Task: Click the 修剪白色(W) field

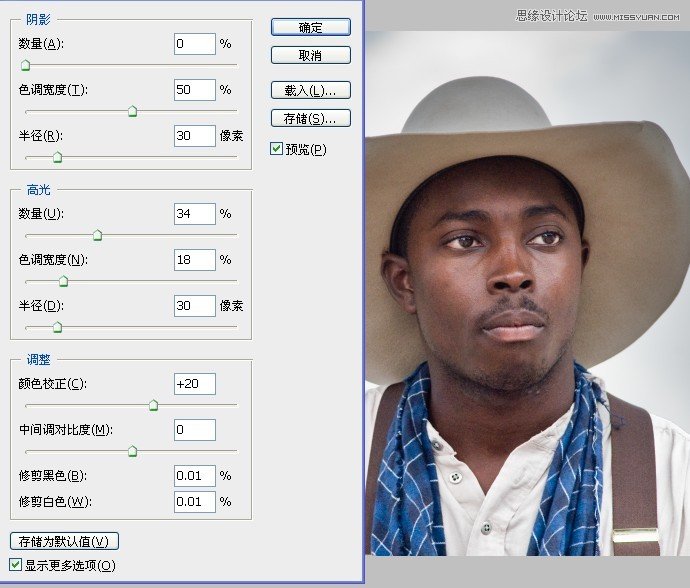Action: tap(195, 502)
